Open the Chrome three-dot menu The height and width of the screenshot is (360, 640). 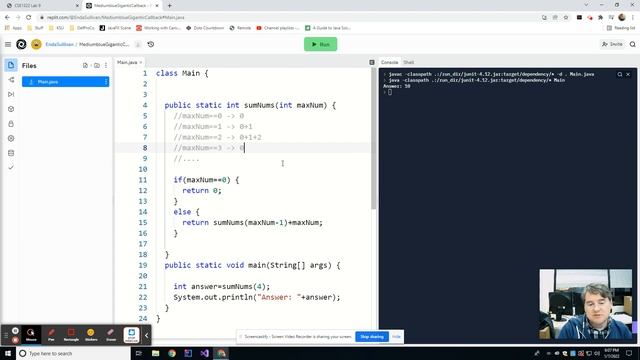[x=633, y=18]
